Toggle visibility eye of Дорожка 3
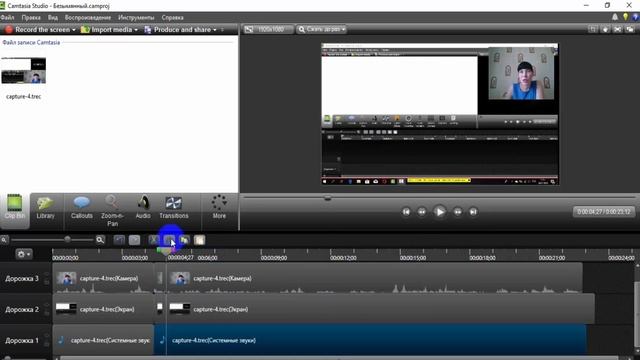The width and height of the screenshot is (640, 360). (x=47, y=275)
